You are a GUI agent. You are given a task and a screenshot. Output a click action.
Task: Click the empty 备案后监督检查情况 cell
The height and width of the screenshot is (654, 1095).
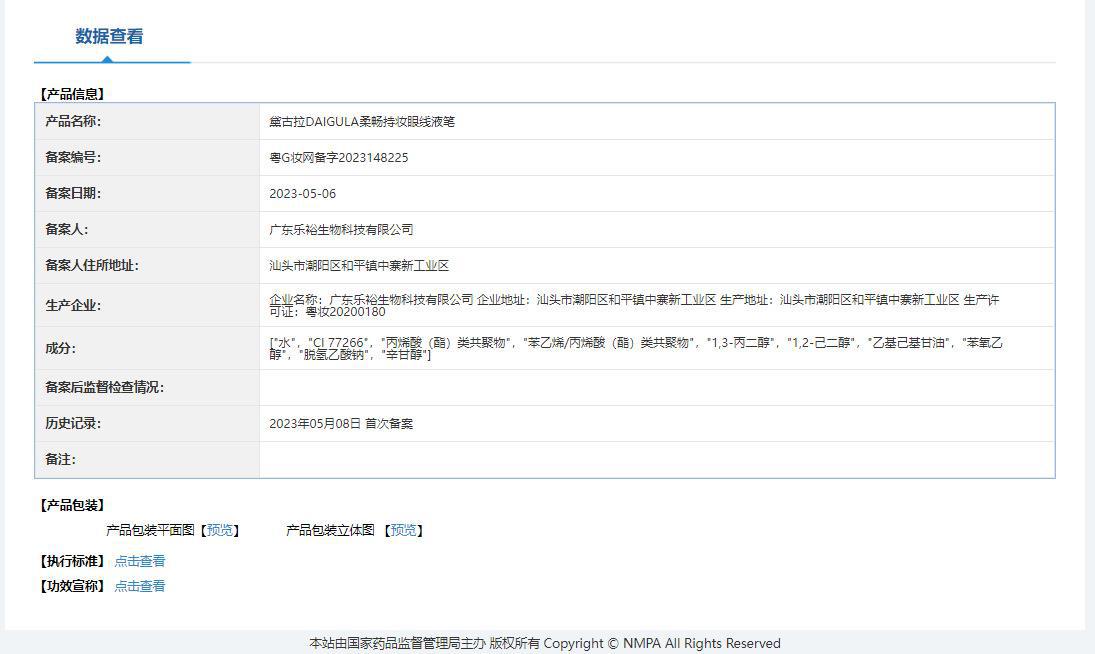(656, 387)
